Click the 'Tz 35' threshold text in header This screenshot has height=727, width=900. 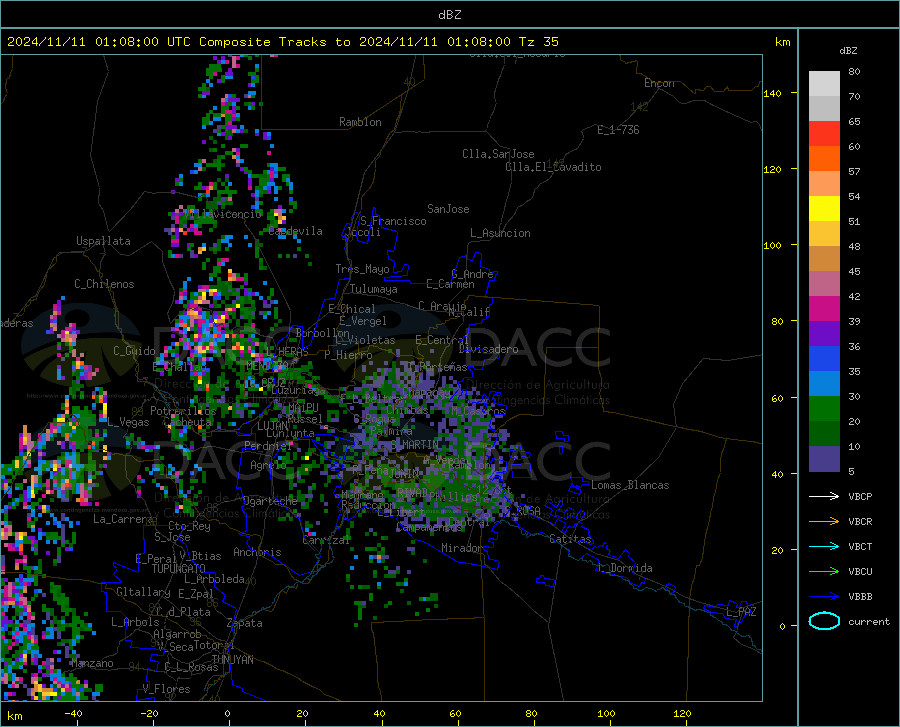(538, 42)
